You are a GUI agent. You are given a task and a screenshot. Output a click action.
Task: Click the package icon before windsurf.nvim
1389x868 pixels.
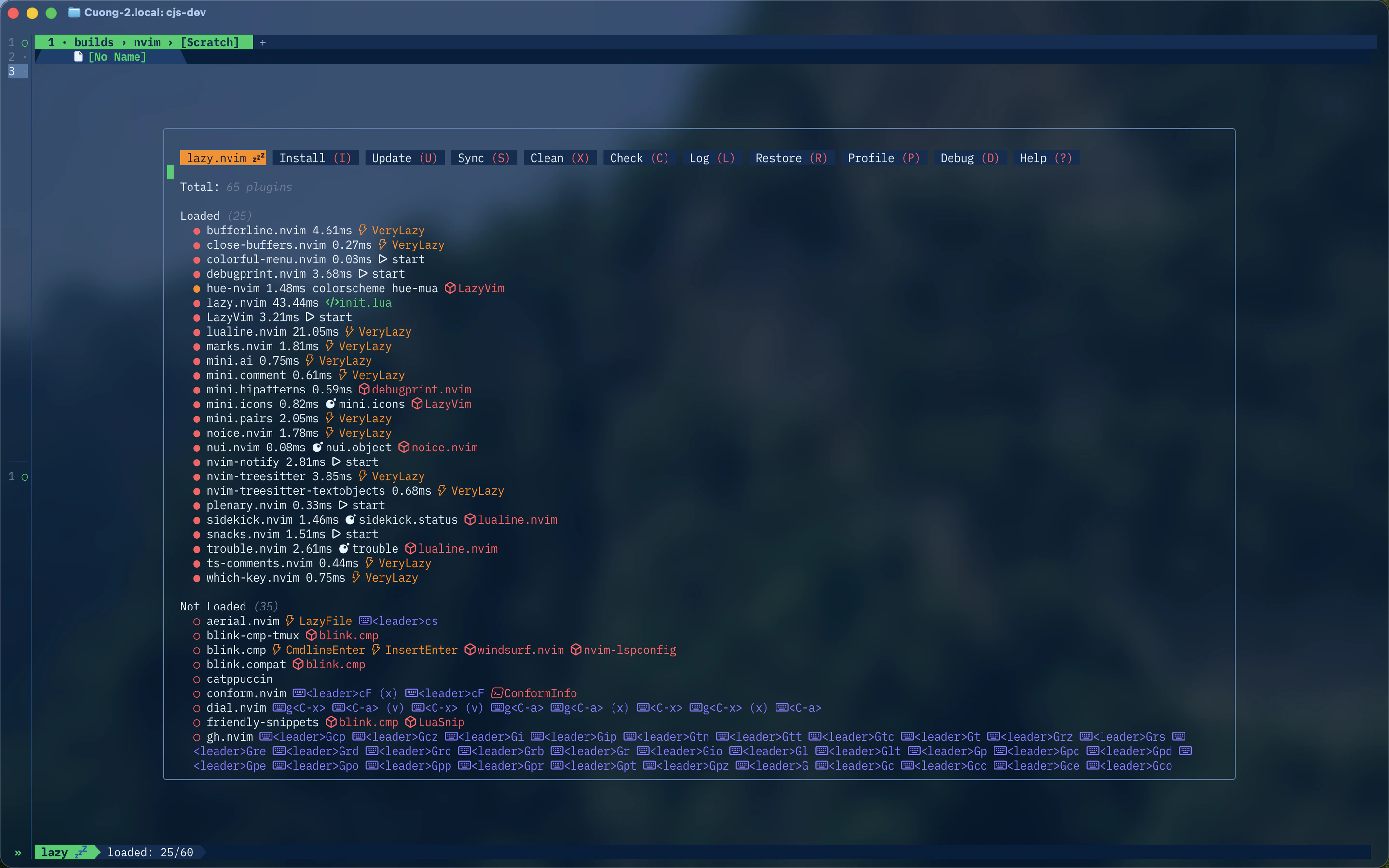(470, 650)
